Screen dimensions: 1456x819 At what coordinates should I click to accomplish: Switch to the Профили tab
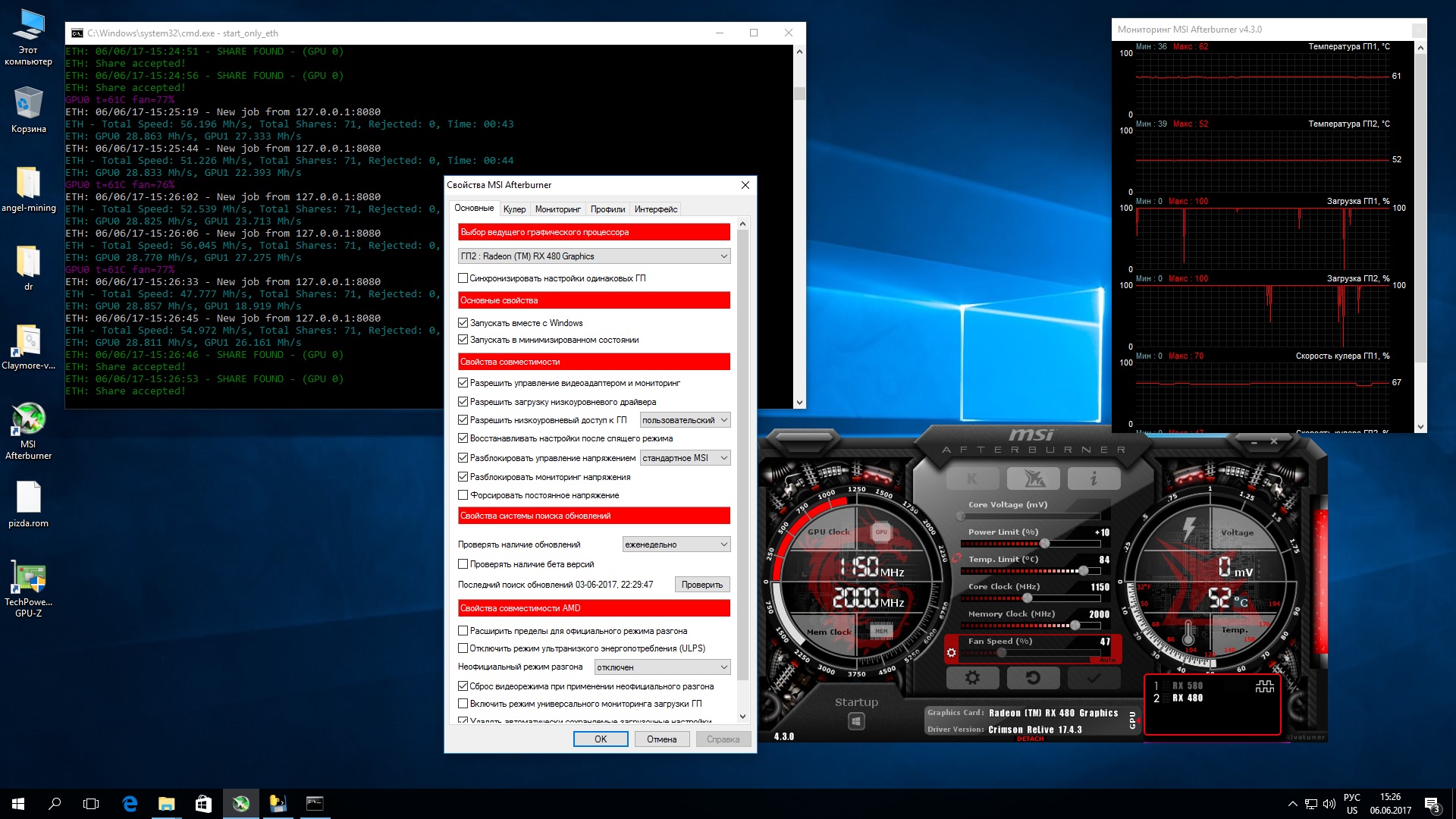(607, 209)
